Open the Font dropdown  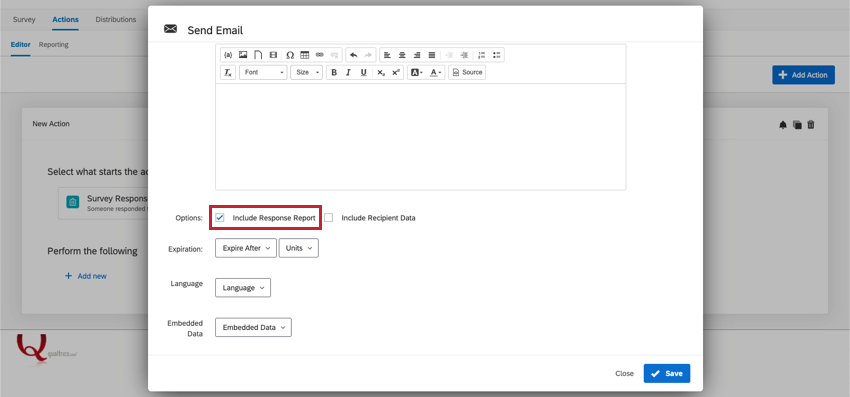[x=263, y=72]
